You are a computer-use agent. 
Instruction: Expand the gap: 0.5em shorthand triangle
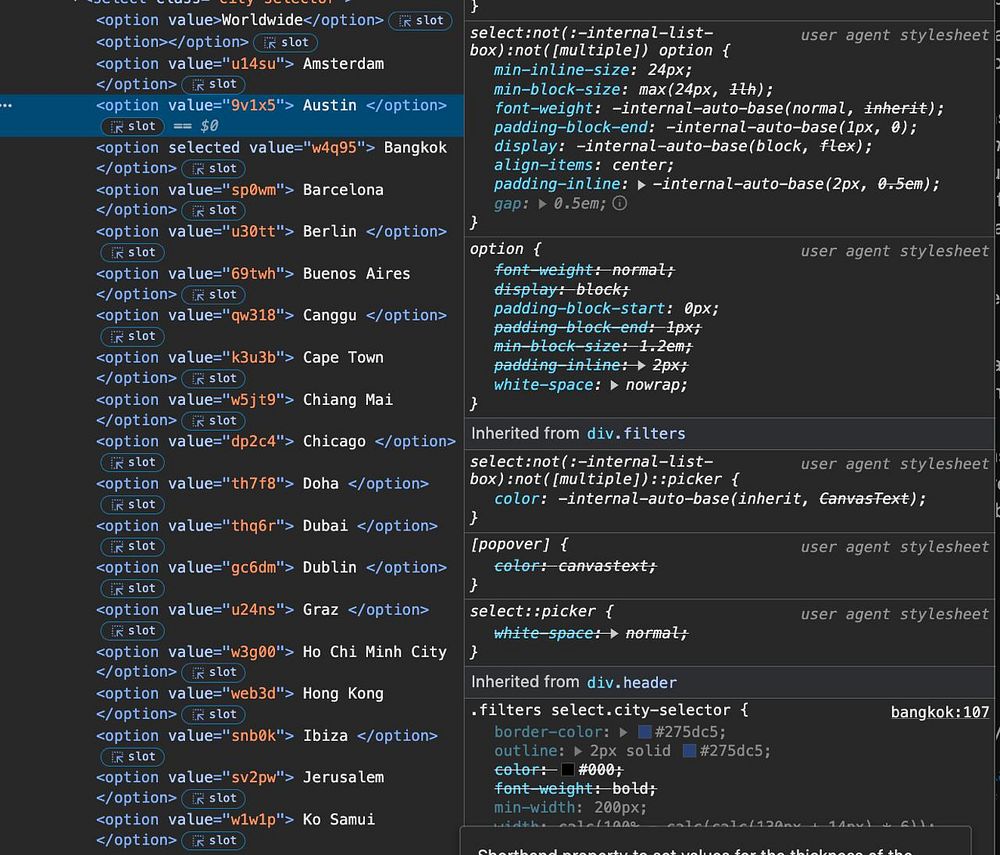click(542, 204)
